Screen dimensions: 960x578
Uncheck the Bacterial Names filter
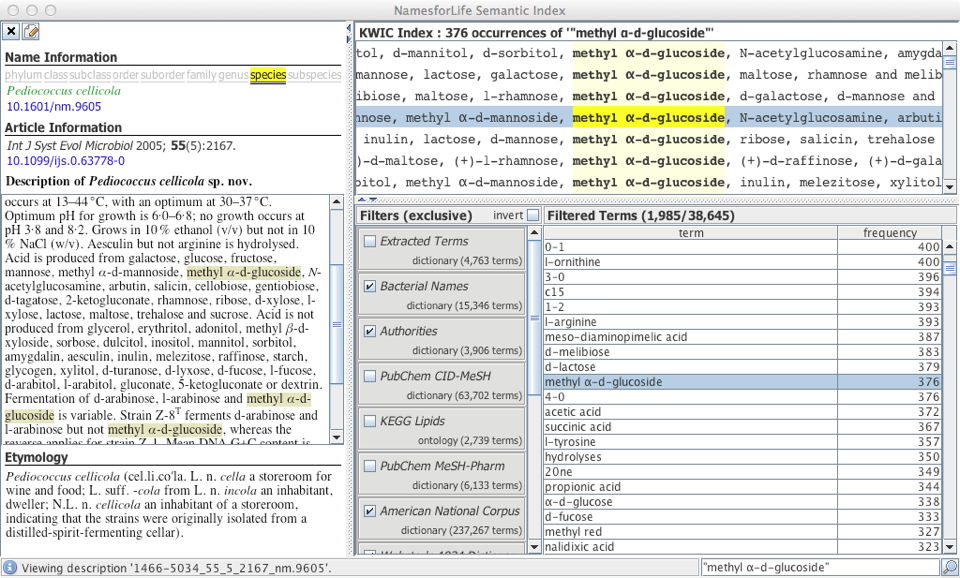coord(371,286)
